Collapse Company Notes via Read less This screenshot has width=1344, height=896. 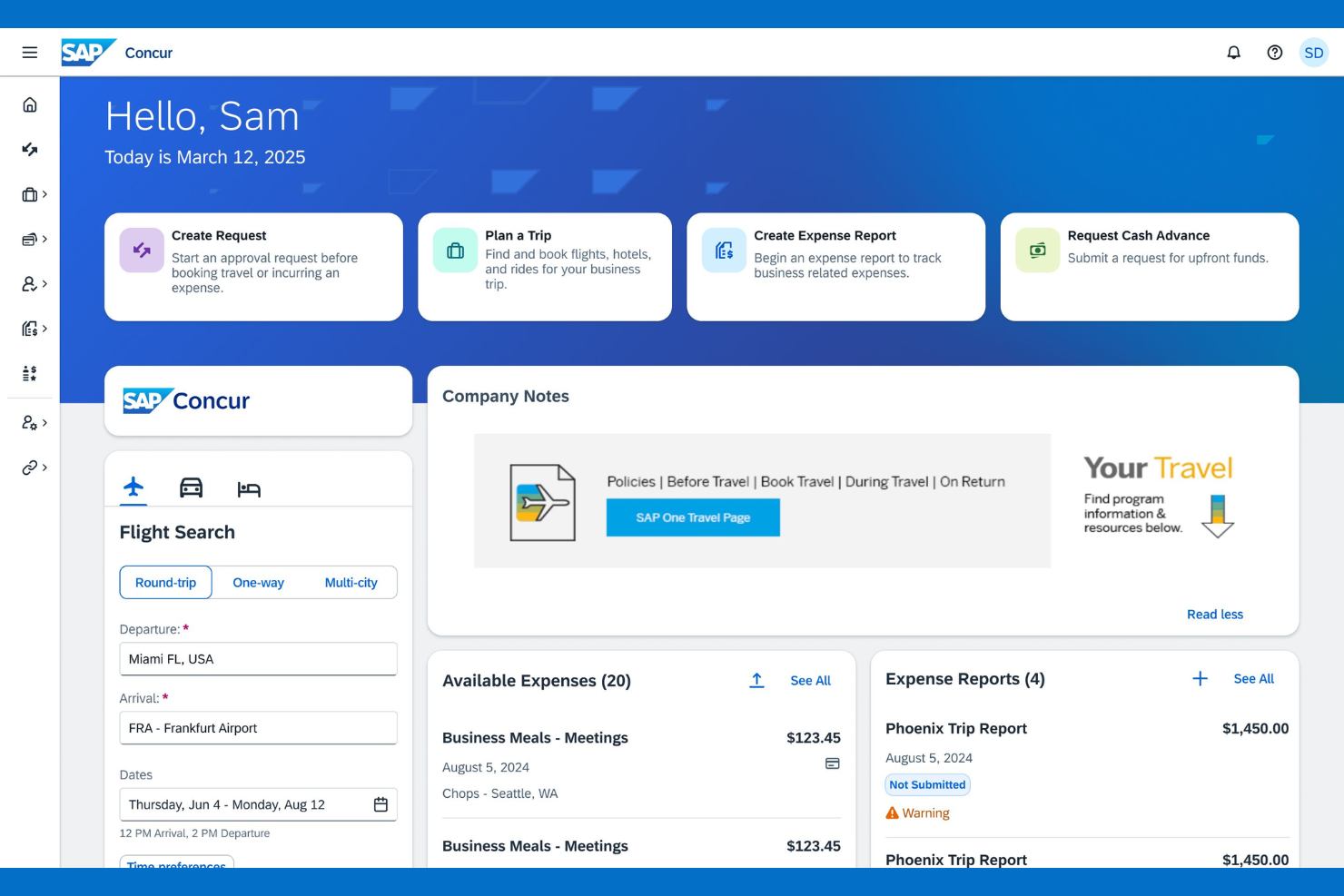pyautogui.click(x=1215, y=614)
